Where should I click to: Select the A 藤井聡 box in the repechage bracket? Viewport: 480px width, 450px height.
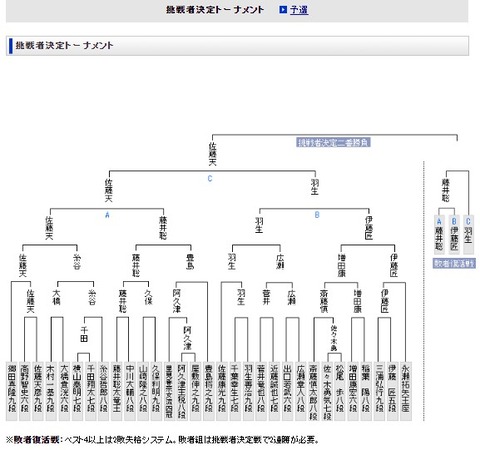[439, 235]
